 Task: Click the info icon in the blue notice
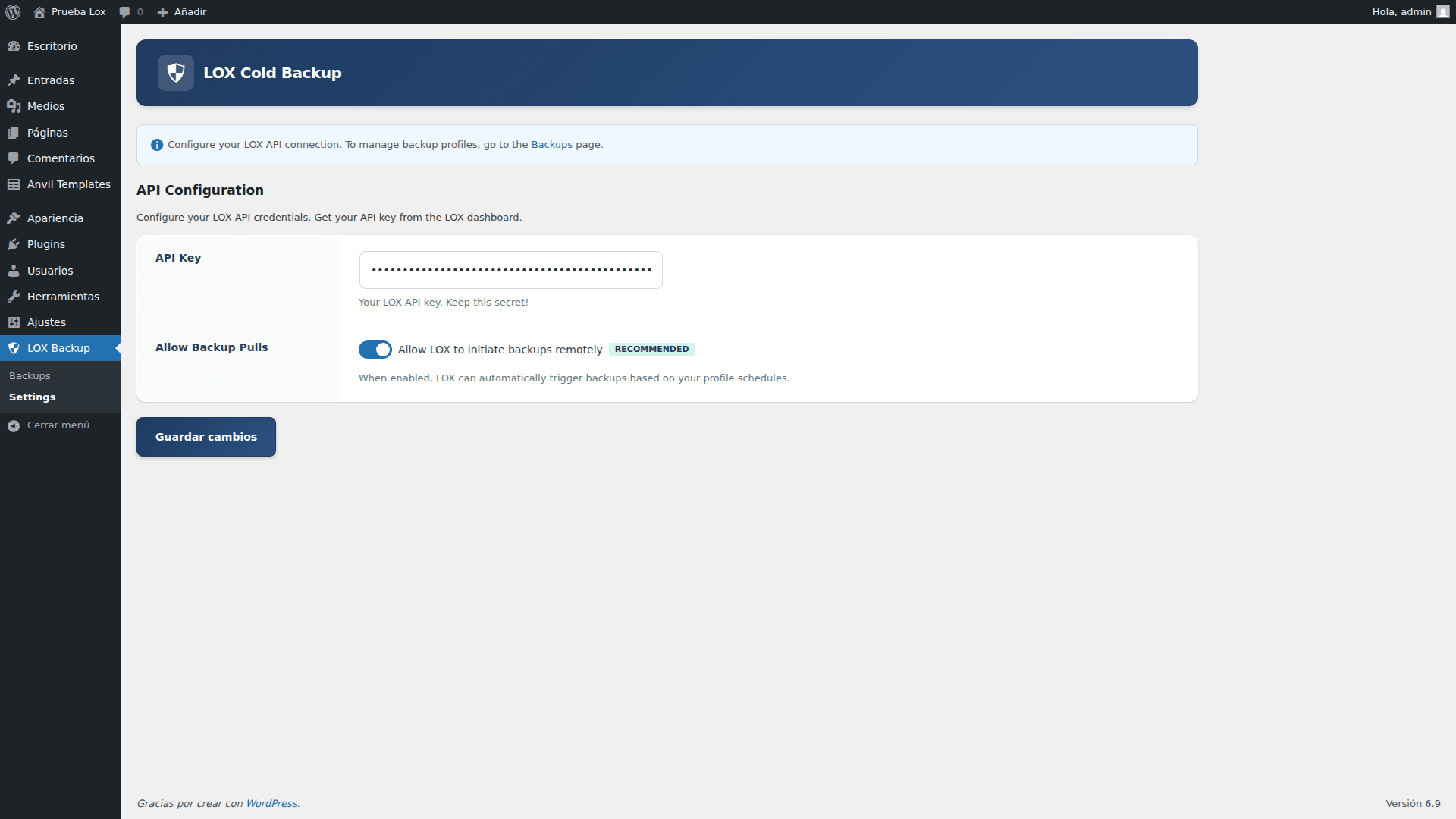pos(156,144)
